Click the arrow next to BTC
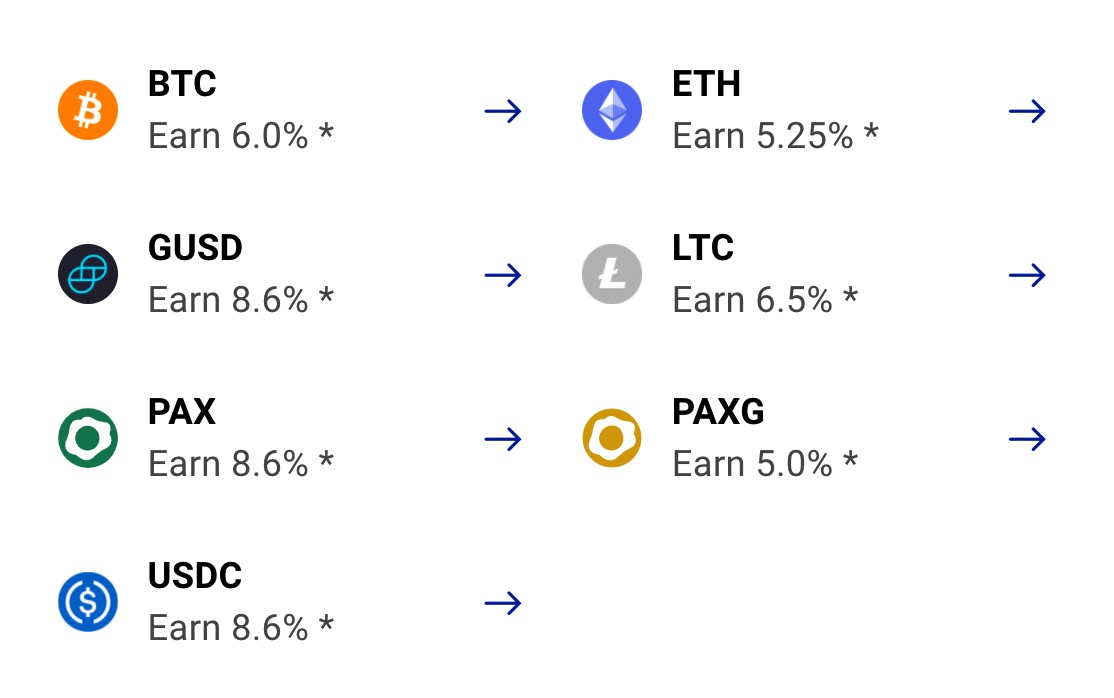This screenshot has width=1114, height=698. point(502,111)
